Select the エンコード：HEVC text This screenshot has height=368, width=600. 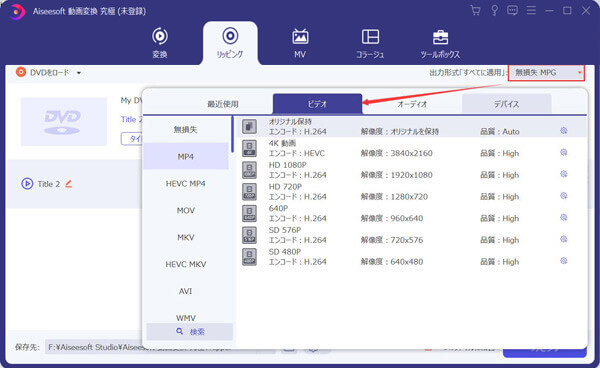point(297,153)
